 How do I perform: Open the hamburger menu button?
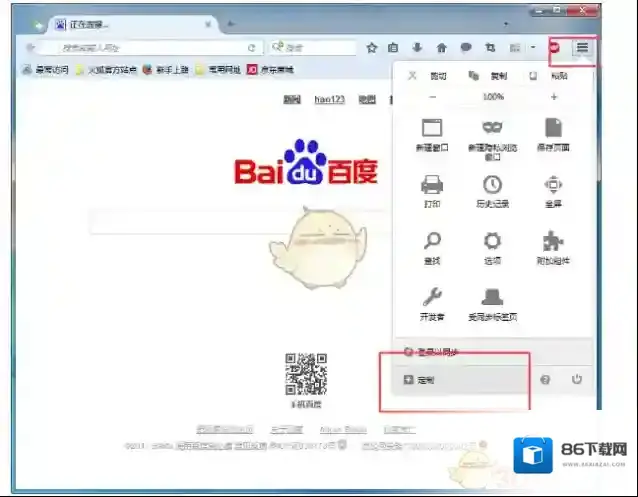click(582, 48)
